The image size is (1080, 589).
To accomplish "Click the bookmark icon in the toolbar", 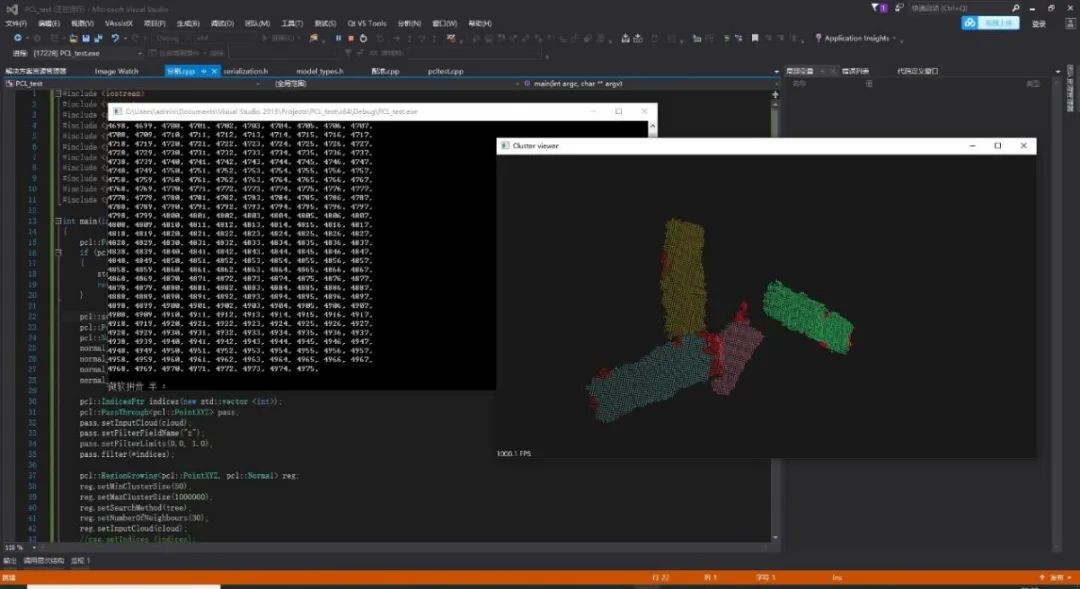I will point(755,38).
